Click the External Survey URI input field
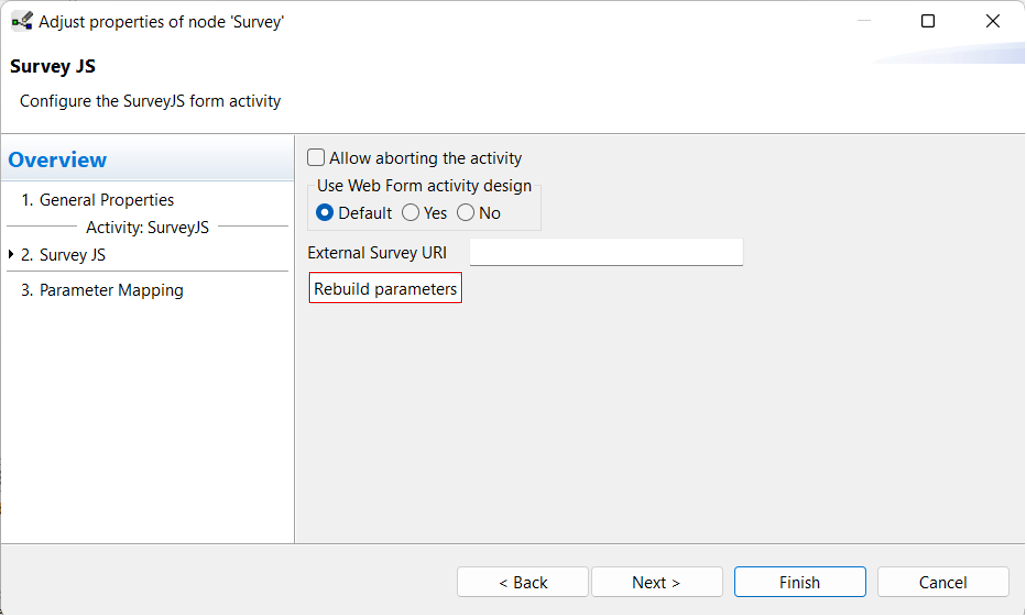1027x615 pixels. pyautogui.click(x=606, y=252)
